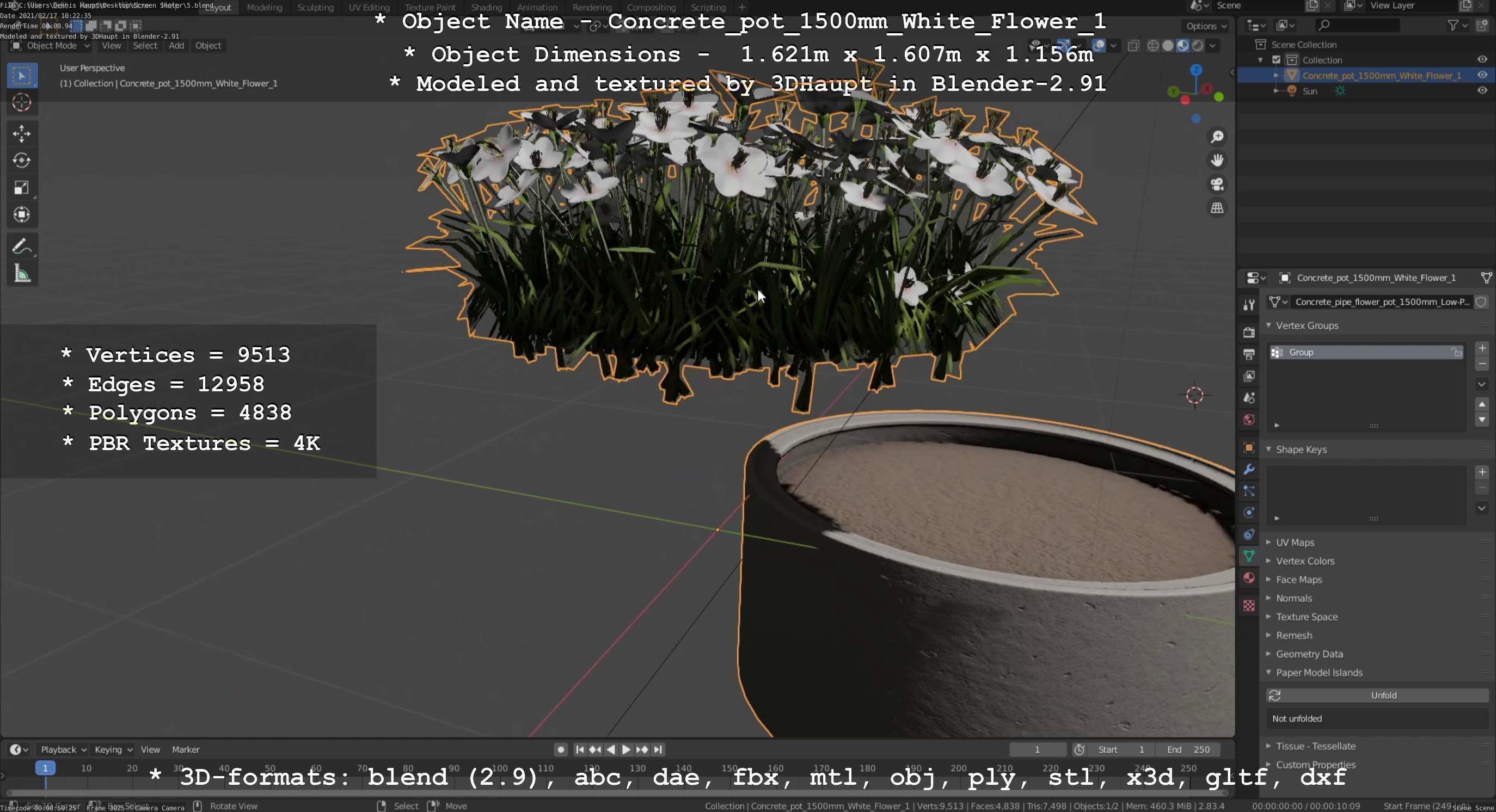Hide Concrete_pot_1500mm_White_Flower_1 with eye icon

[1482, 76]
